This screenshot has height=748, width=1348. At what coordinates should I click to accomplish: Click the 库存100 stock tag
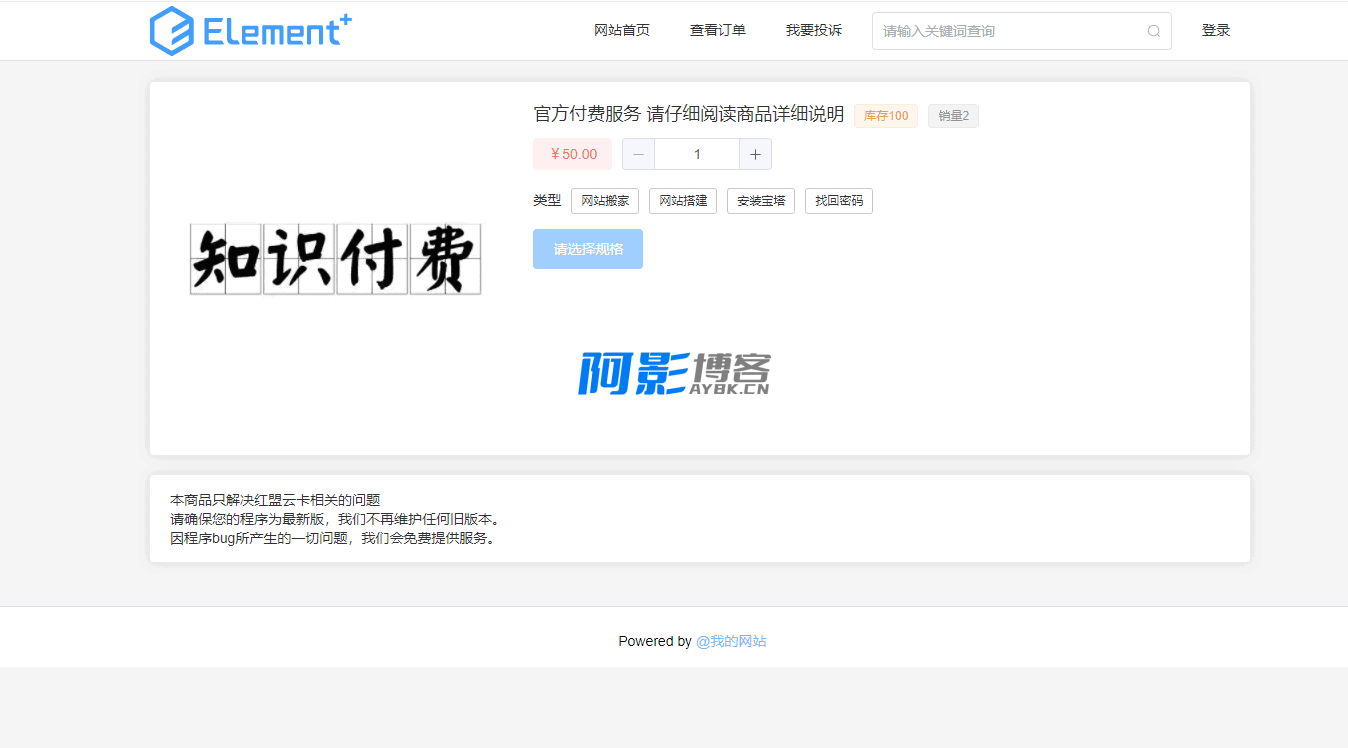pos(886,116)
